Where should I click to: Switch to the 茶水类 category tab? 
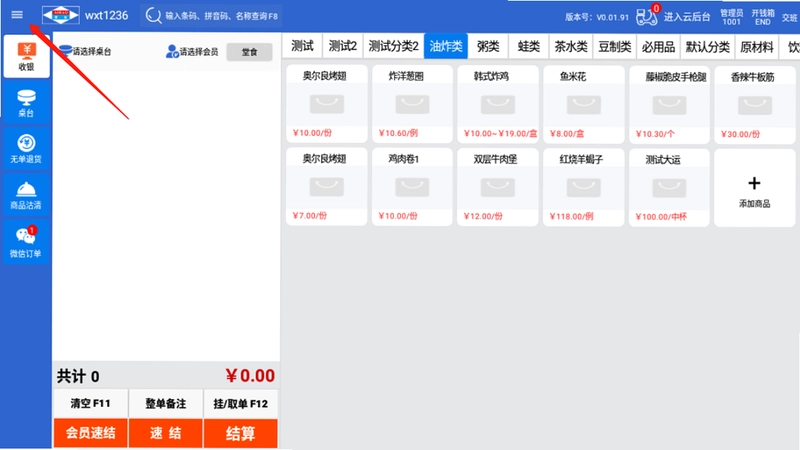571,46
